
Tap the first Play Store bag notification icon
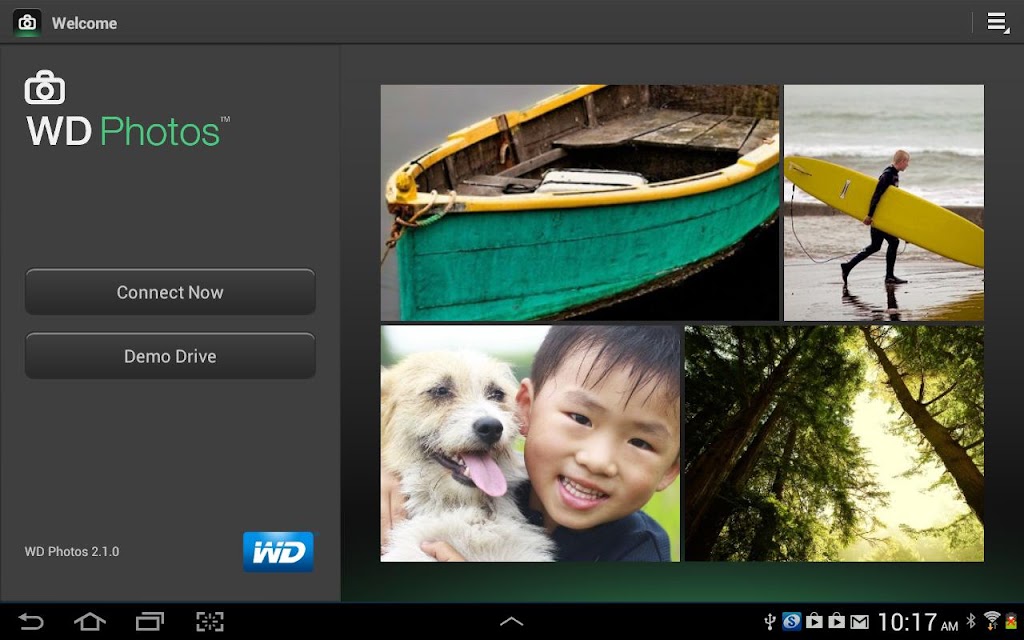pos(814,621)
